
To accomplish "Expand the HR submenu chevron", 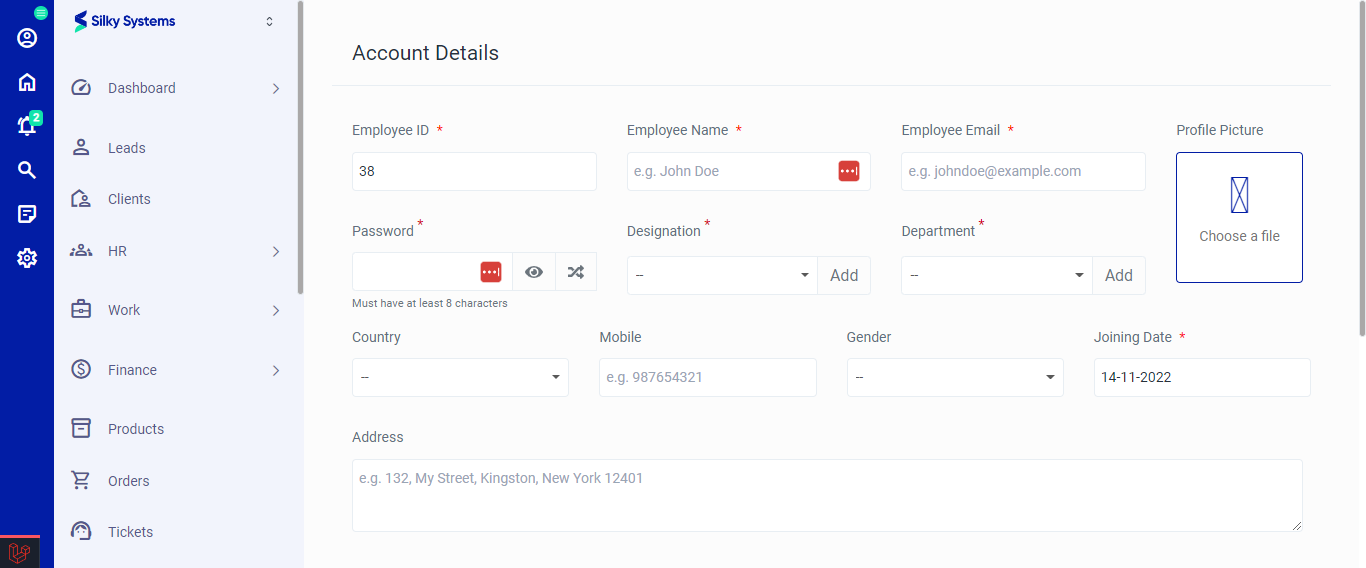I will click(x=276, y=251).
